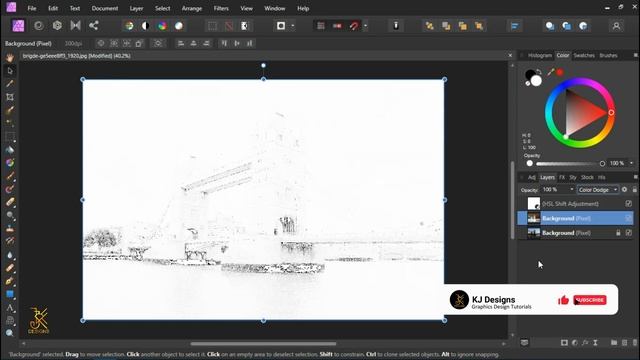
Task: Toggle visibility of HSL Shift Adjustment layer
Action: (629, 203)
